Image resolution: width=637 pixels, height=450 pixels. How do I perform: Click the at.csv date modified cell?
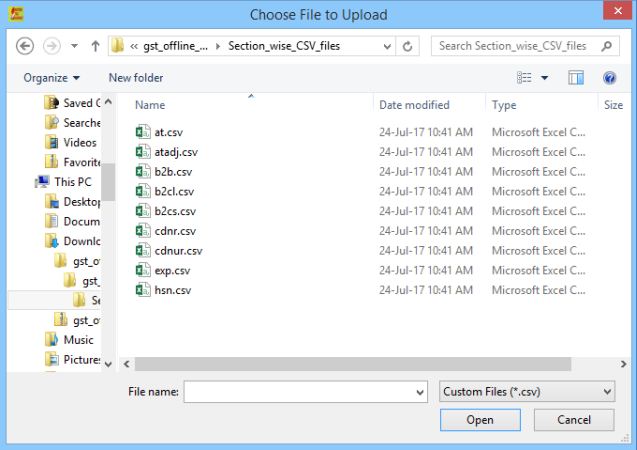click(x=426, y=132)
